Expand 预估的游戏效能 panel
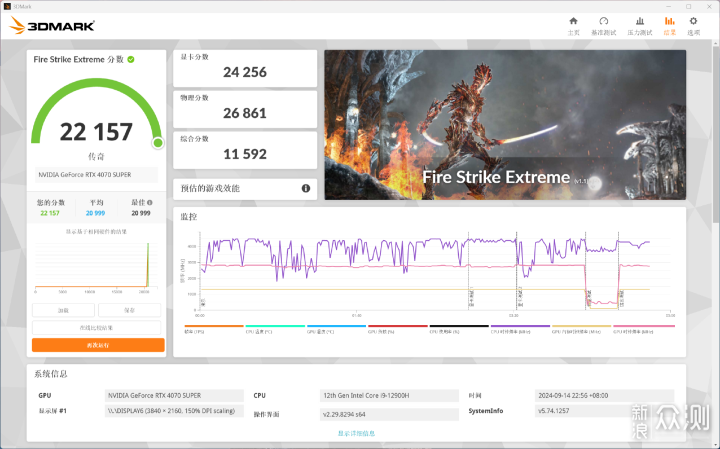 [x=245, y=189]
